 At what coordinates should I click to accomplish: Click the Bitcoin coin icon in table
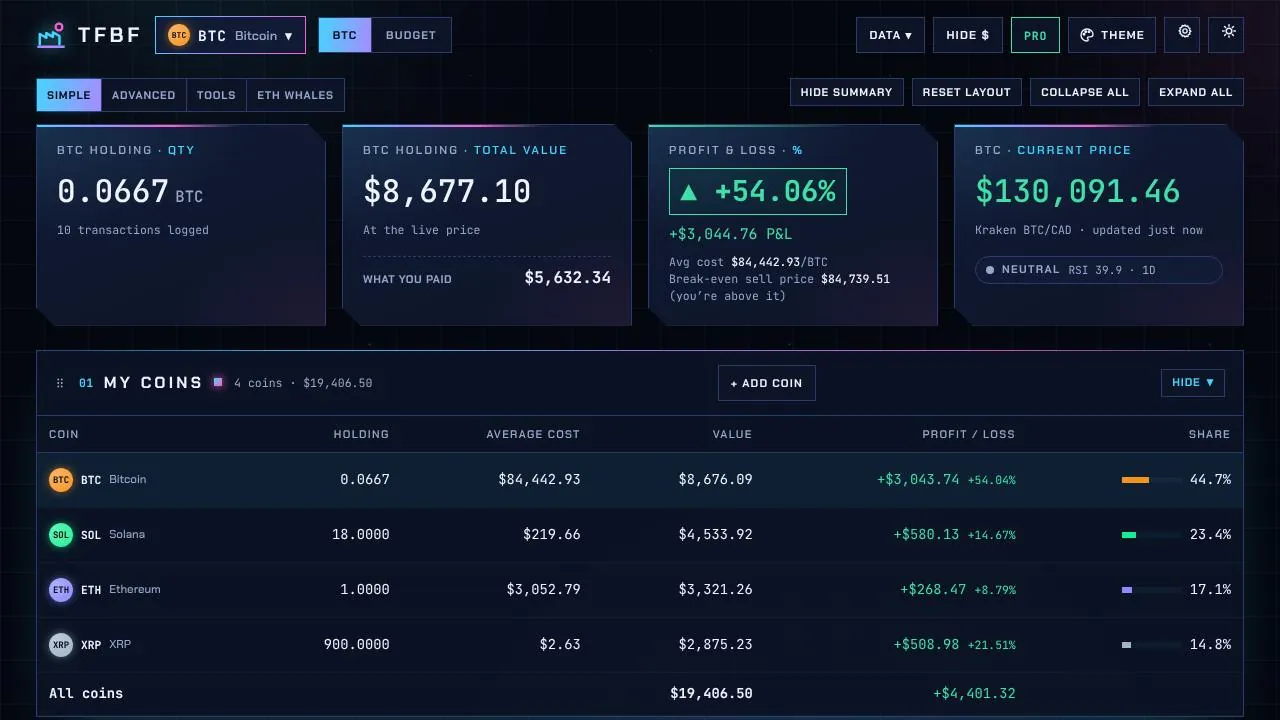pos(61,480)
